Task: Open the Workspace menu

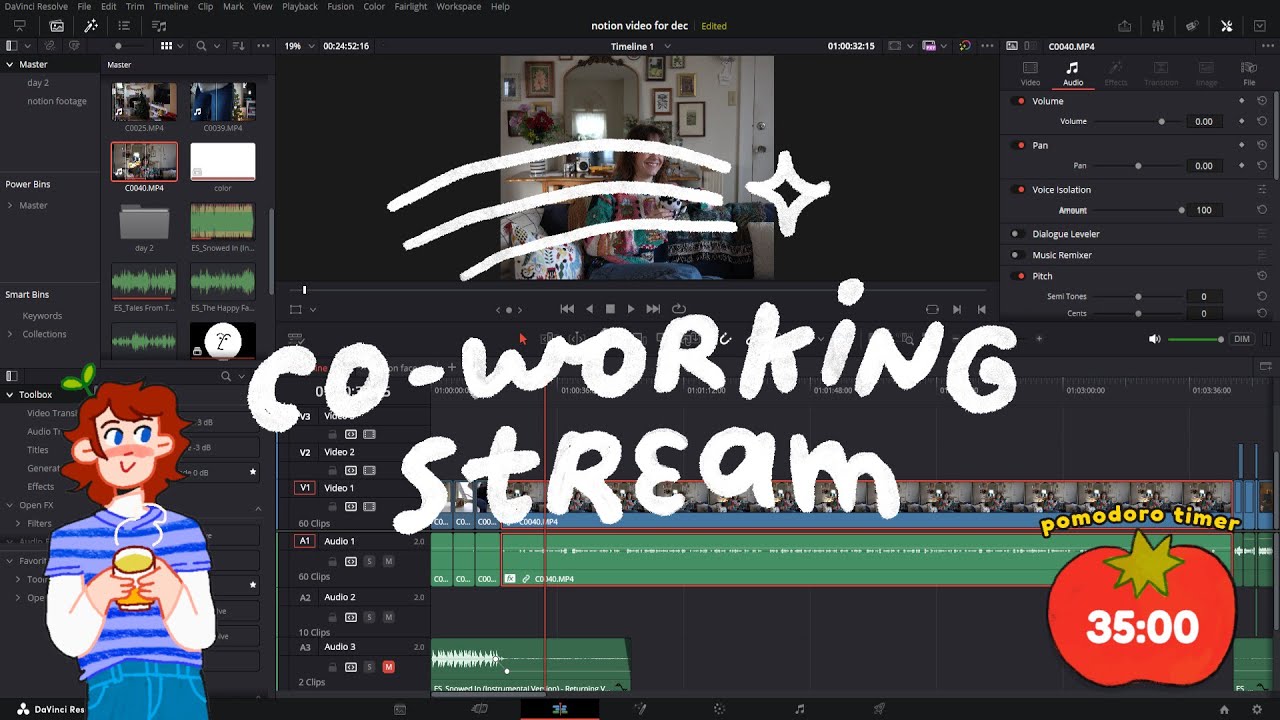Action: (x=459, y=6)
